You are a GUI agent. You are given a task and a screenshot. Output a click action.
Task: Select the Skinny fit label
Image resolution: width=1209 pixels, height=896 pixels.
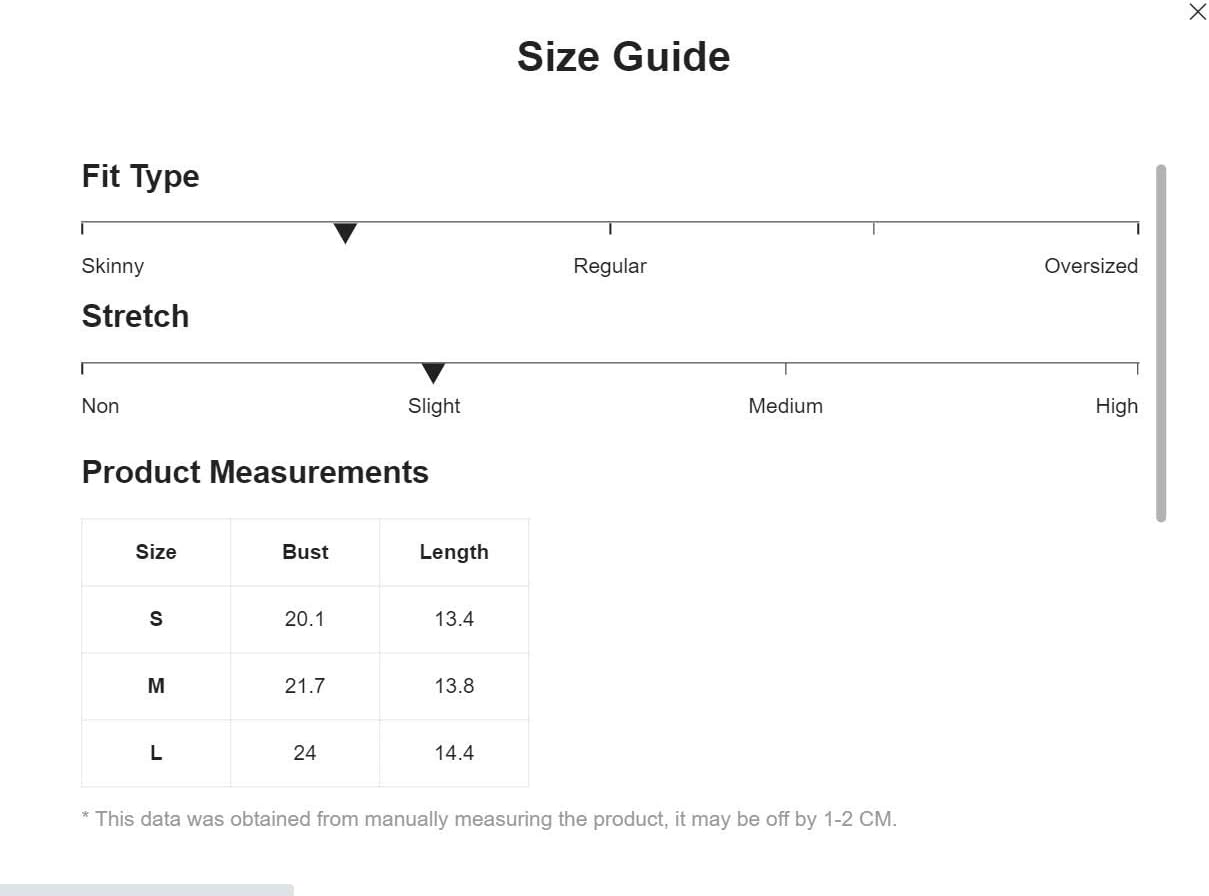(x=113, y=266)
